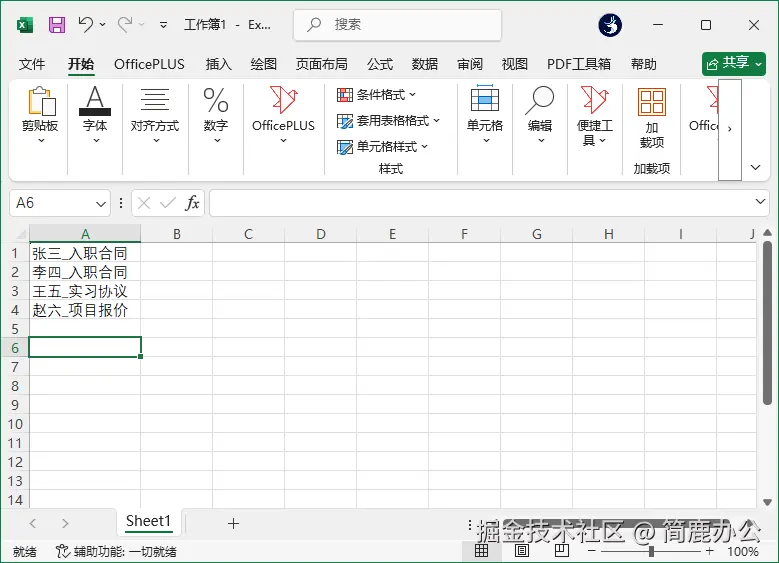Switch to the 公式 tab

[380, 64]
